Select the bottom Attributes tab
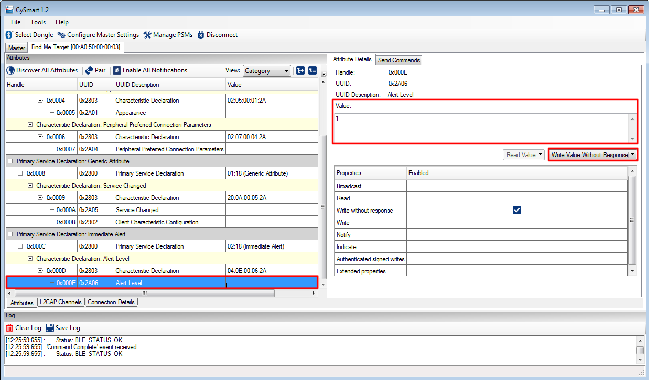Screen dimensions: 649x380 coord(22,303)
